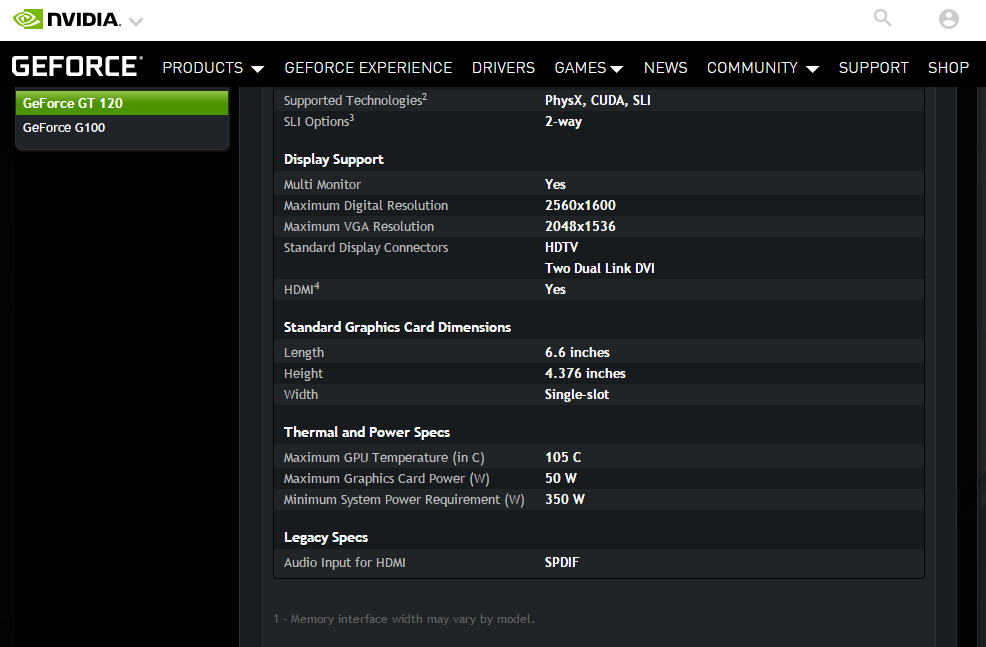Click the memory interface width footnote

404,619
